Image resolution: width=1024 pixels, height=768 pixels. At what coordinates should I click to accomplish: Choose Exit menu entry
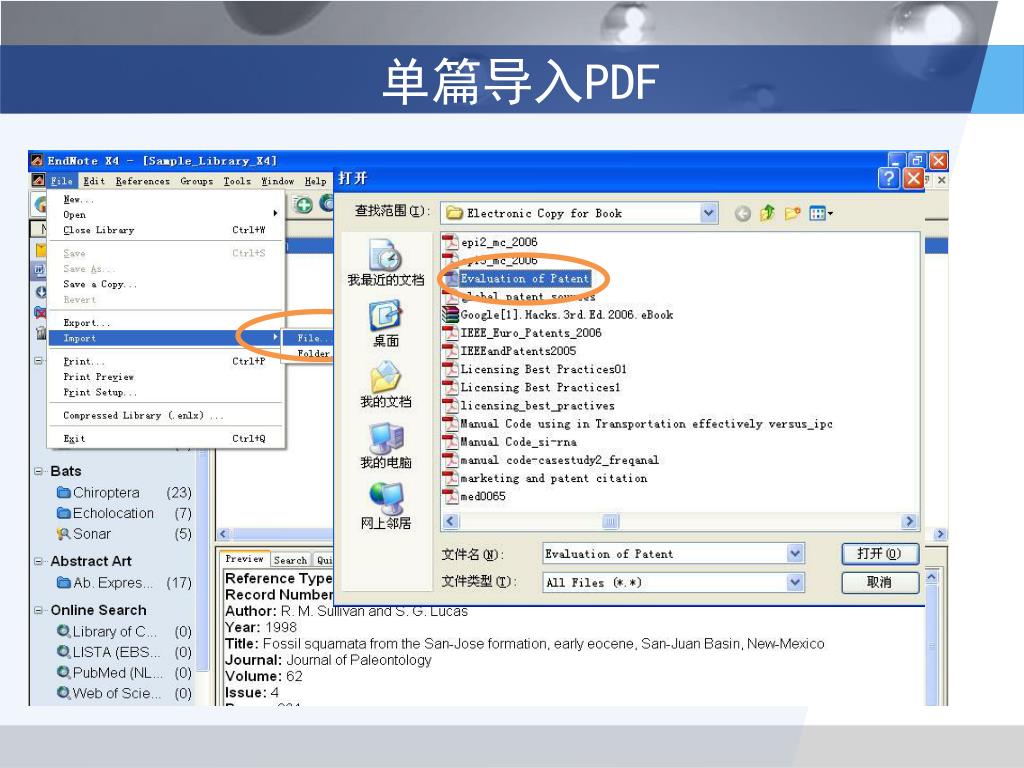point(166,438)
